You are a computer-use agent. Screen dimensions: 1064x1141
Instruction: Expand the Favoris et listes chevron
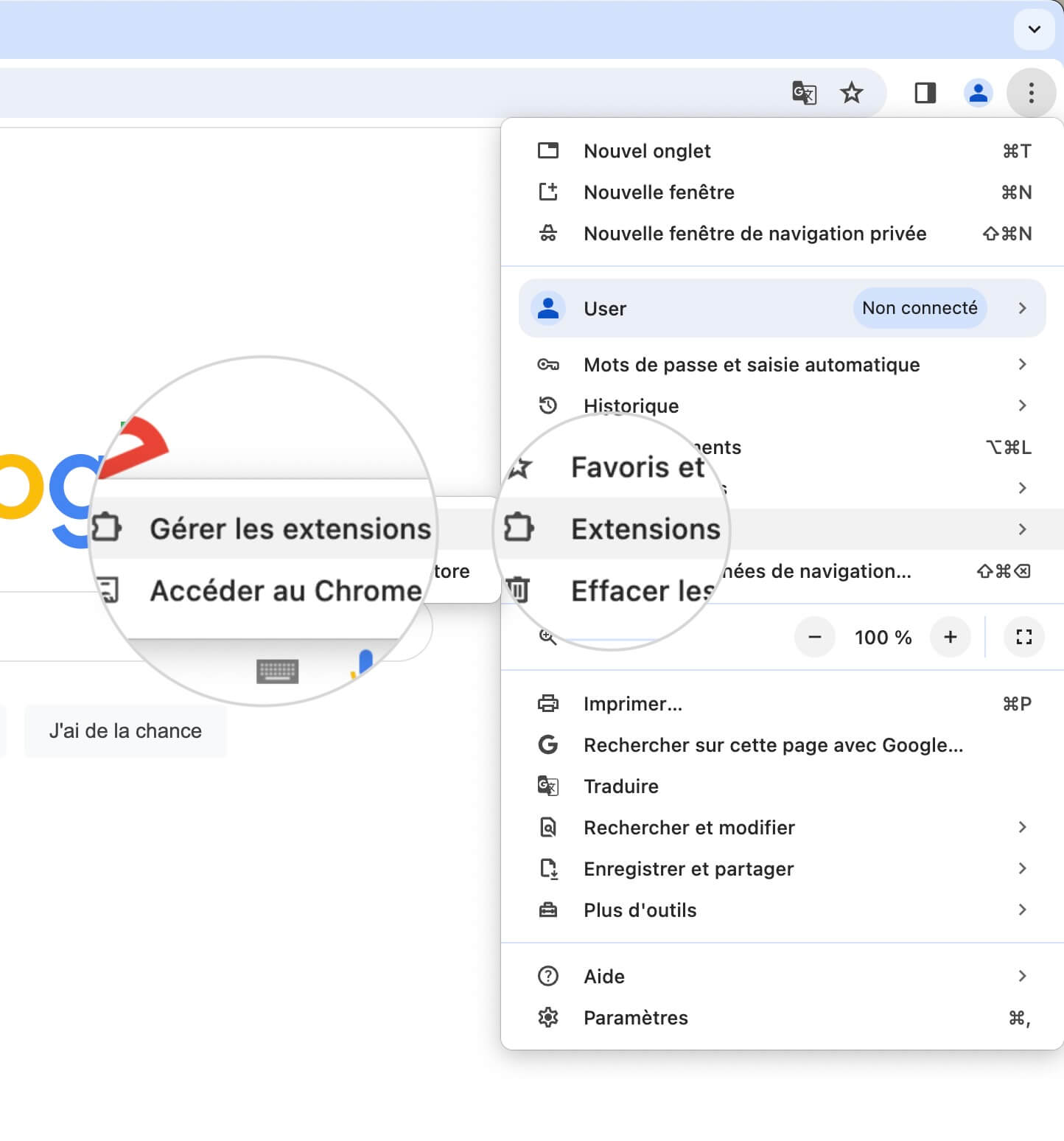pyautogui.click(x=1022, y=488)
